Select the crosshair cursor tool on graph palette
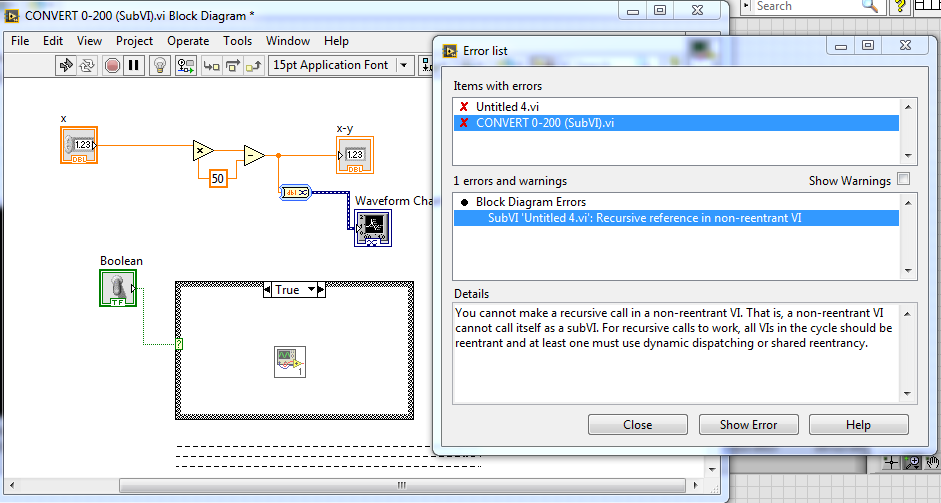 891,462
